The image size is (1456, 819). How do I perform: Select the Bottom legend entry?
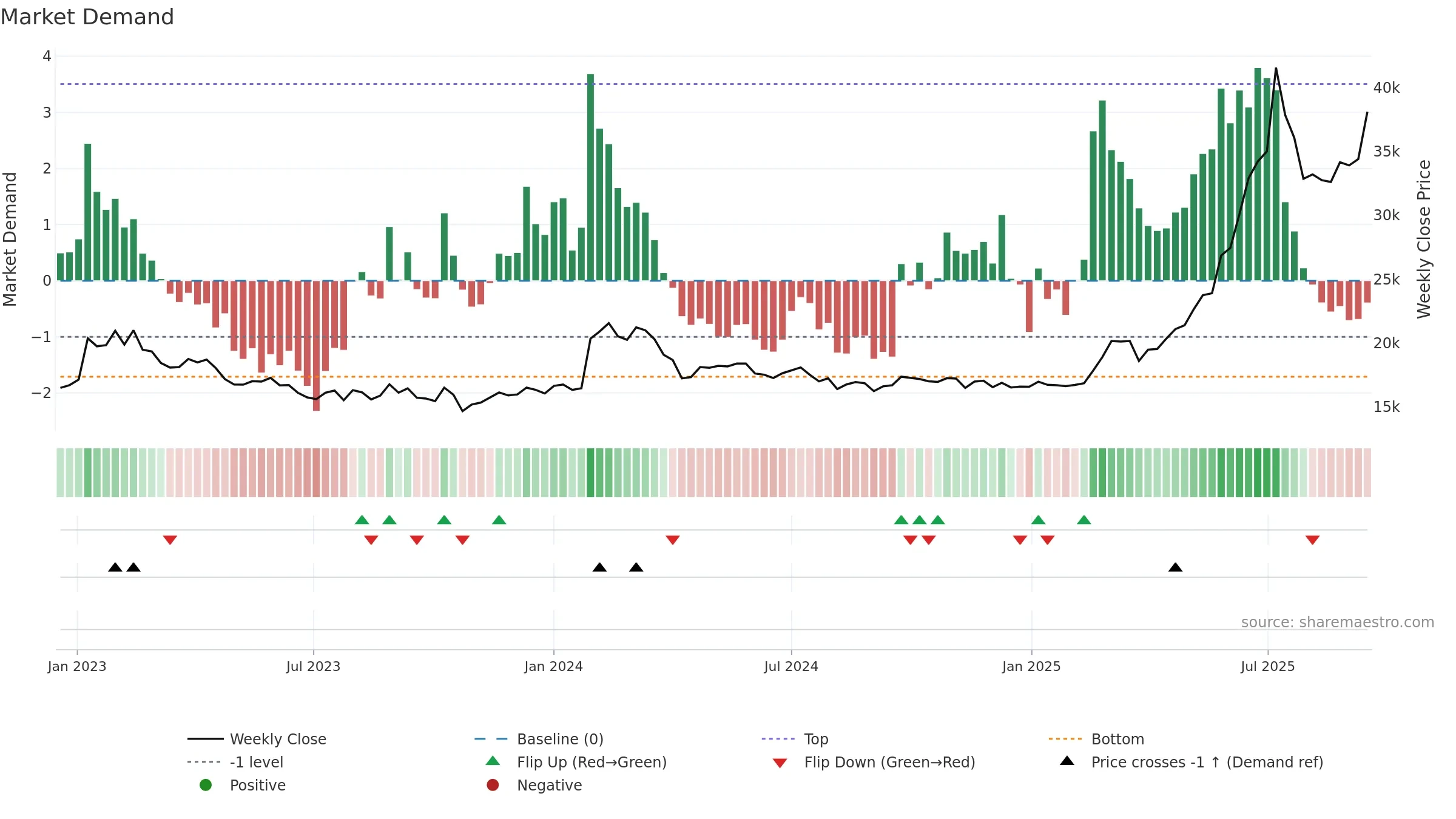[x=1096, y=739]
